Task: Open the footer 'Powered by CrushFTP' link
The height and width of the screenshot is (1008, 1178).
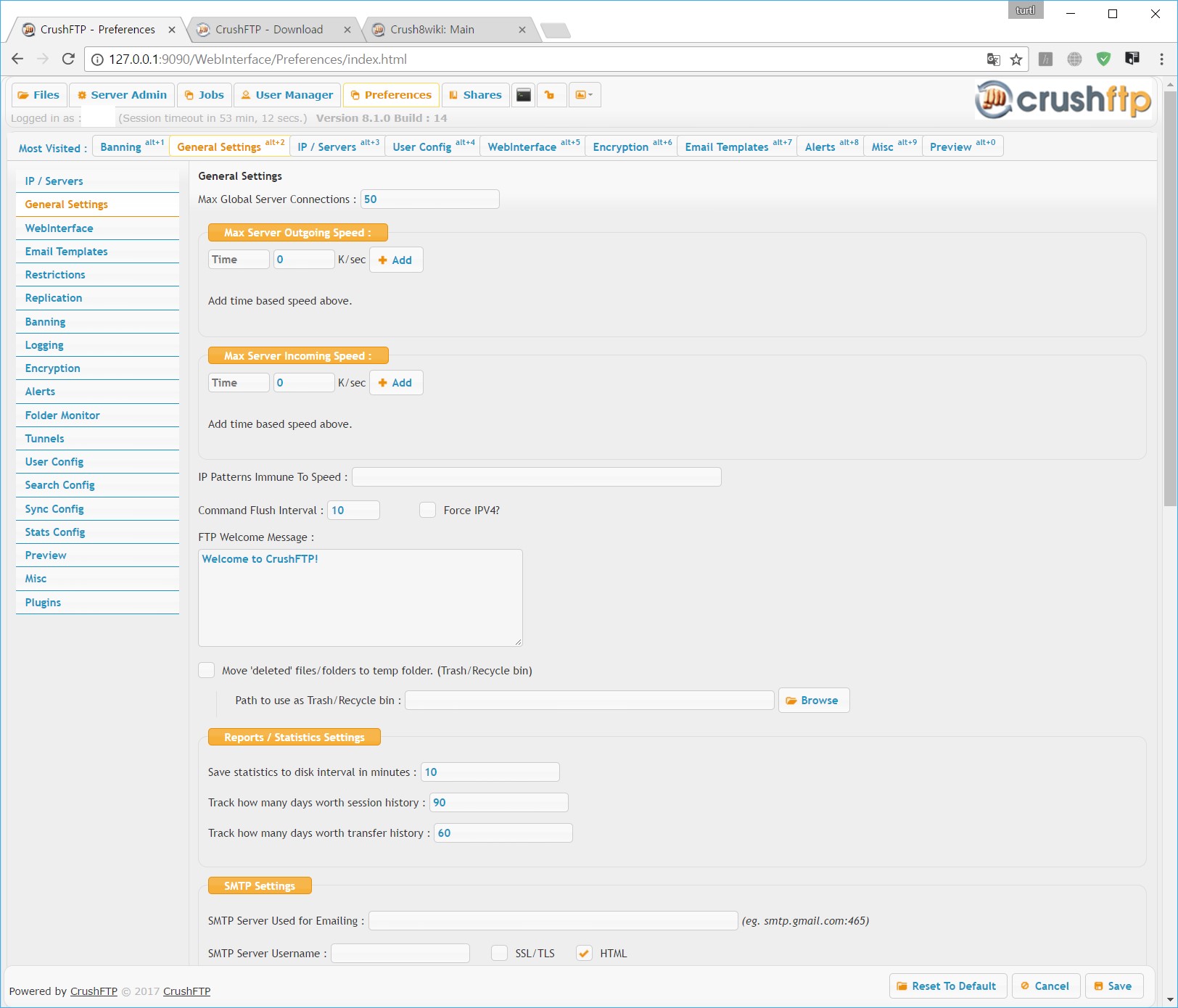Action: click(94, 991)
